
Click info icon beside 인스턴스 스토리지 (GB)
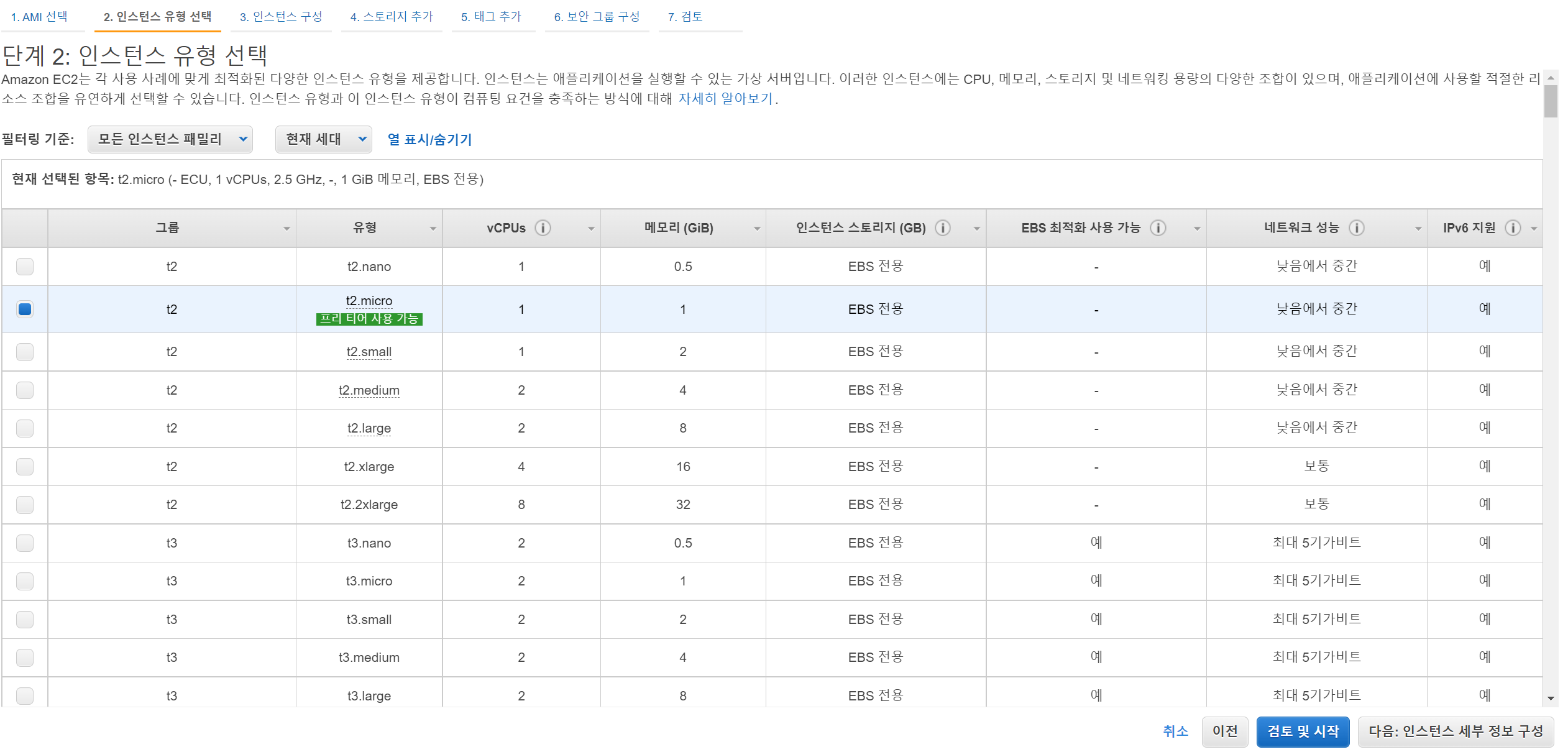tap(943, 228)
